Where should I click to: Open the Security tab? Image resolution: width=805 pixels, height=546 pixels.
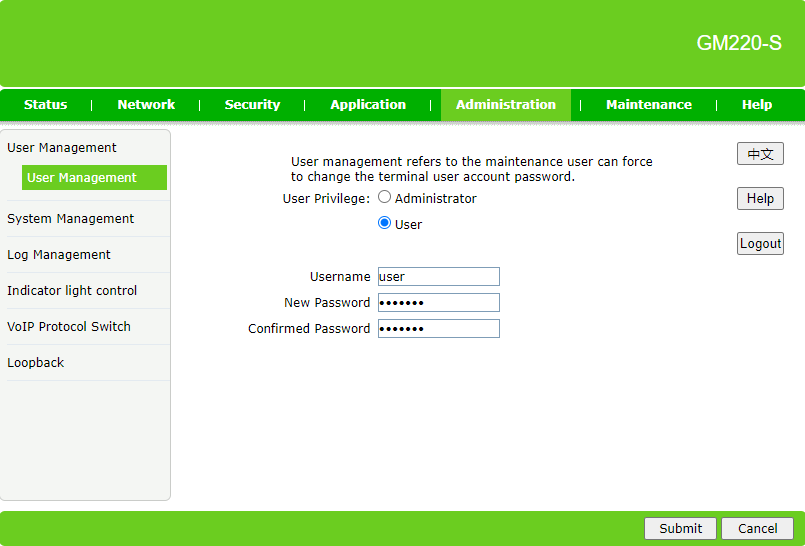click(252, 105)
